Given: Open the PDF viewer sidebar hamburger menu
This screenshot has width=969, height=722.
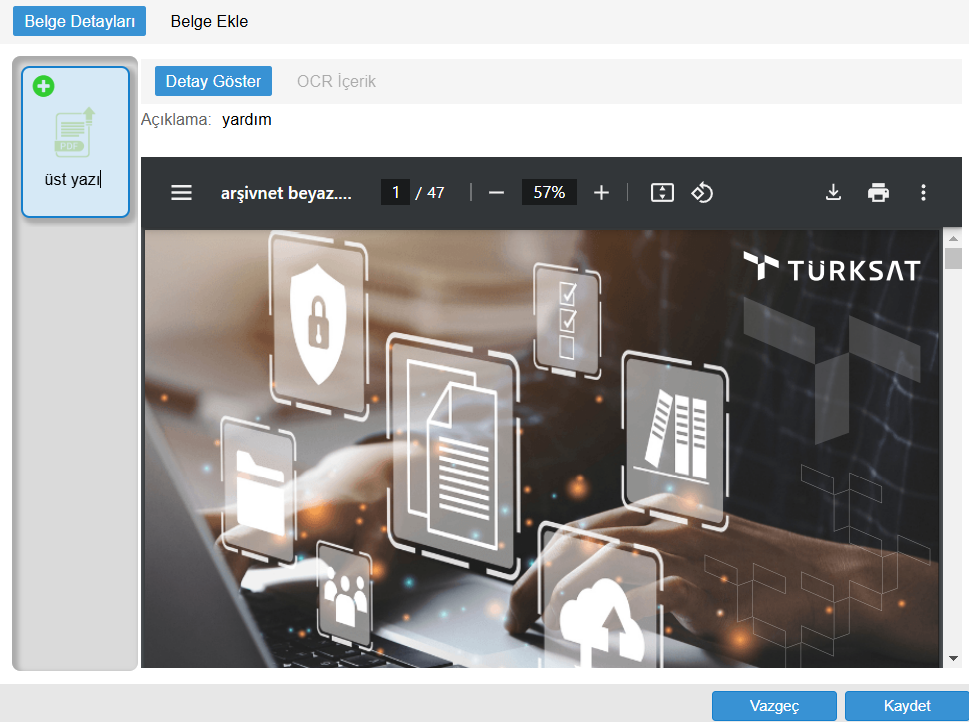Looking at the screenshot, I should [x=181, y=193].
